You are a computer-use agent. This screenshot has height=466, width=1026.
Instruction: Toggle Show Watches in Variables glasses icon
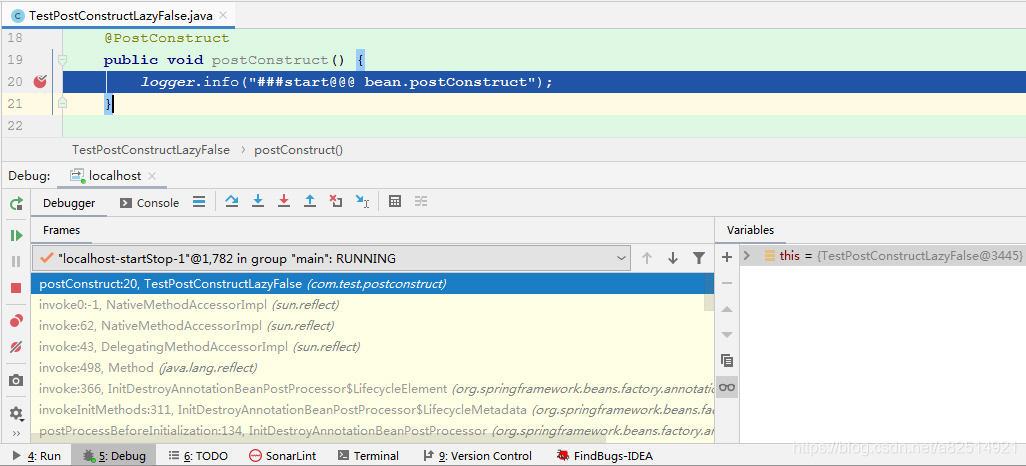(726, 387)
